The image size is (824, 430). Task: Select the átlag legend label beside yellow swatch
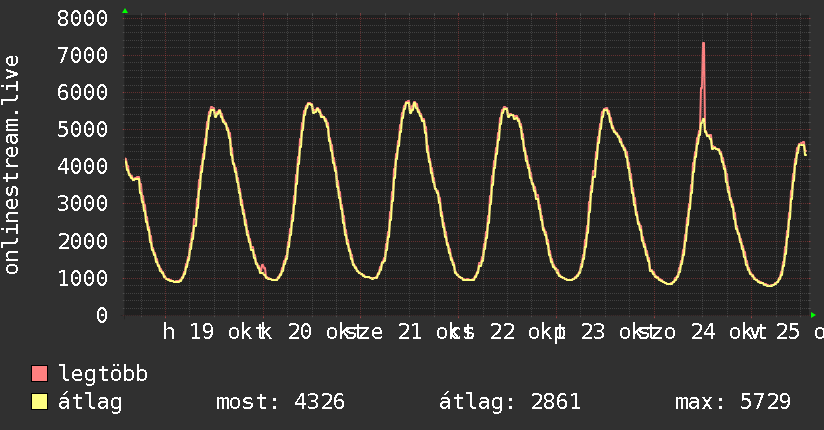(90, 402)
